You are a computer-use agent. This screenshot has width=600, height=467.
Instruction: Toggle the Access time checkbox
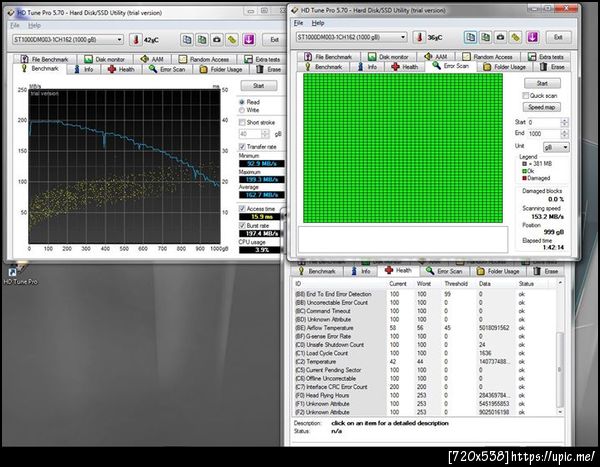tap(242, 209)
